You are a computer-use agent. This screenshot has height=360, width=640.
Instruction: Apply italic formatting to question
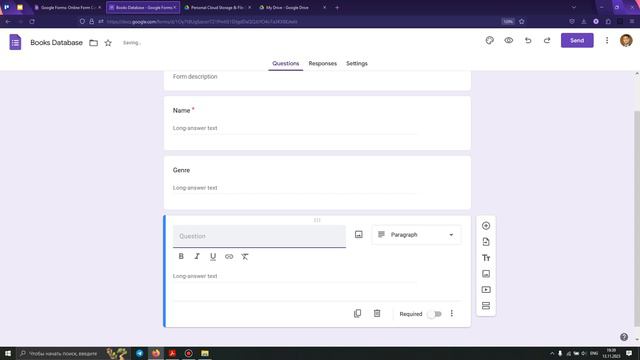197,256
